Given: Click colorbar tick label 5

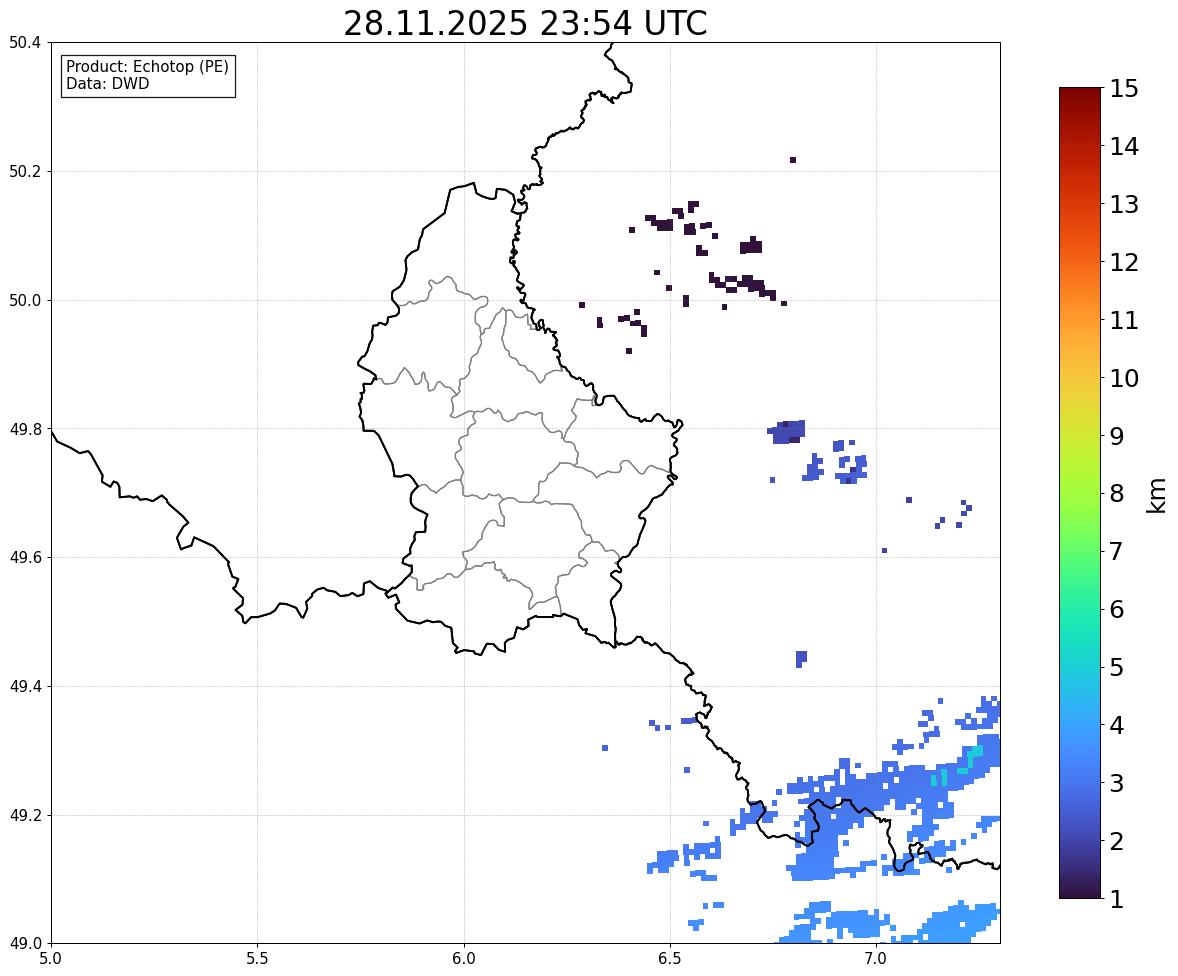Looking at the screenshot, I should click(x=1117, y=667).
